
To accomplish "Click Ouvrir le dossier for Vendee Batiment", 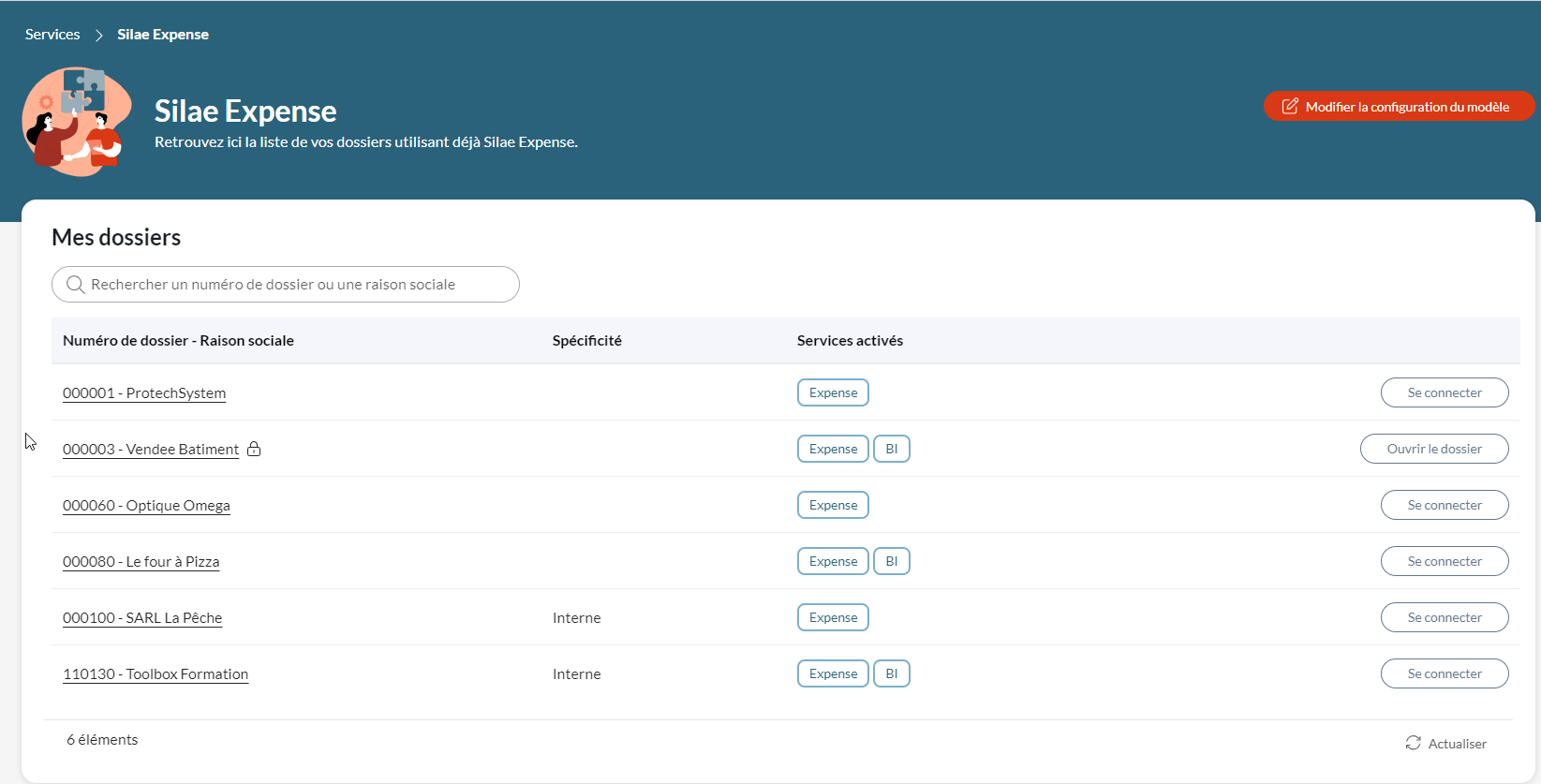I will click(x=1434, y=449).
